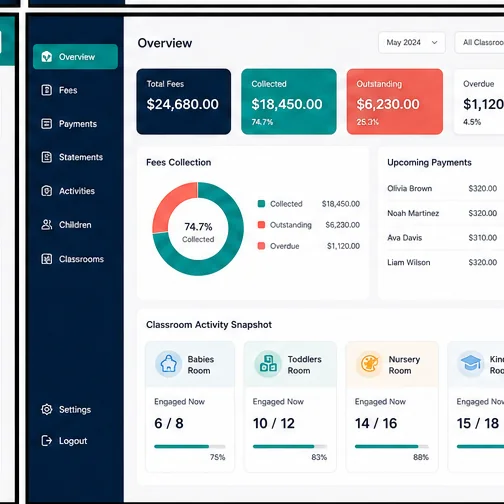Click the legend Overdue $1,120.00 value
The height and width of the screenshot is (504, 504).
click(x=343, y=246)
